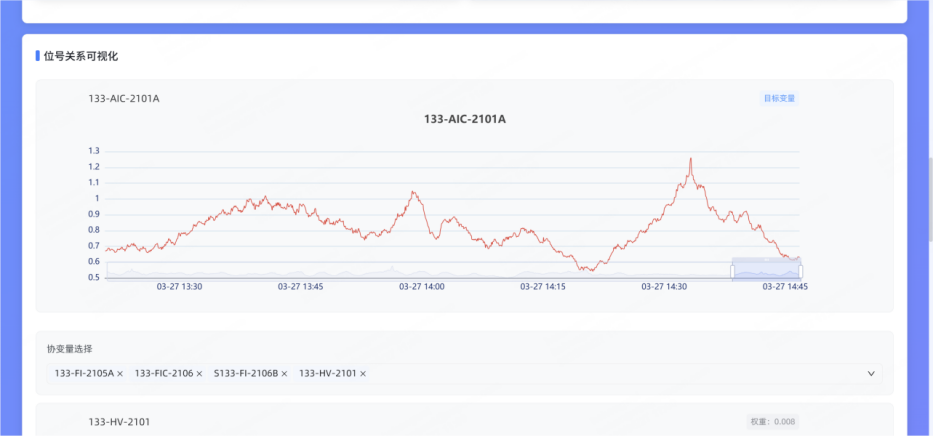
Task: Remove the 133-FIC-2106 covariate tag
Action: click(199, 374)
